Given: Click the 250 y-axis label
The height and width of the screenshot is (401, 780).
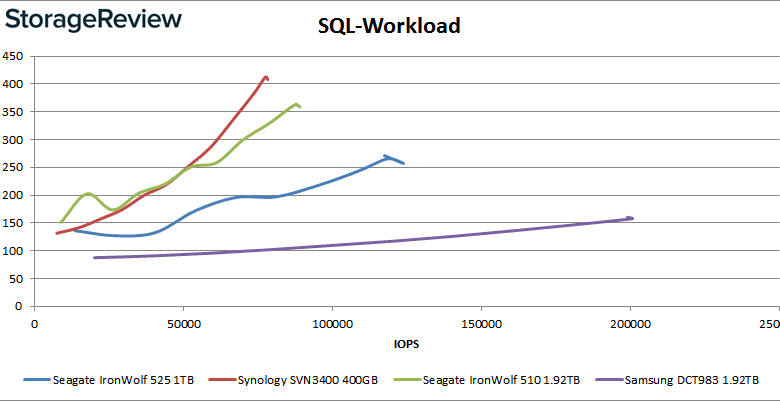Looking at the screenshot, I should pyautogui.click(x=13, y=167).
